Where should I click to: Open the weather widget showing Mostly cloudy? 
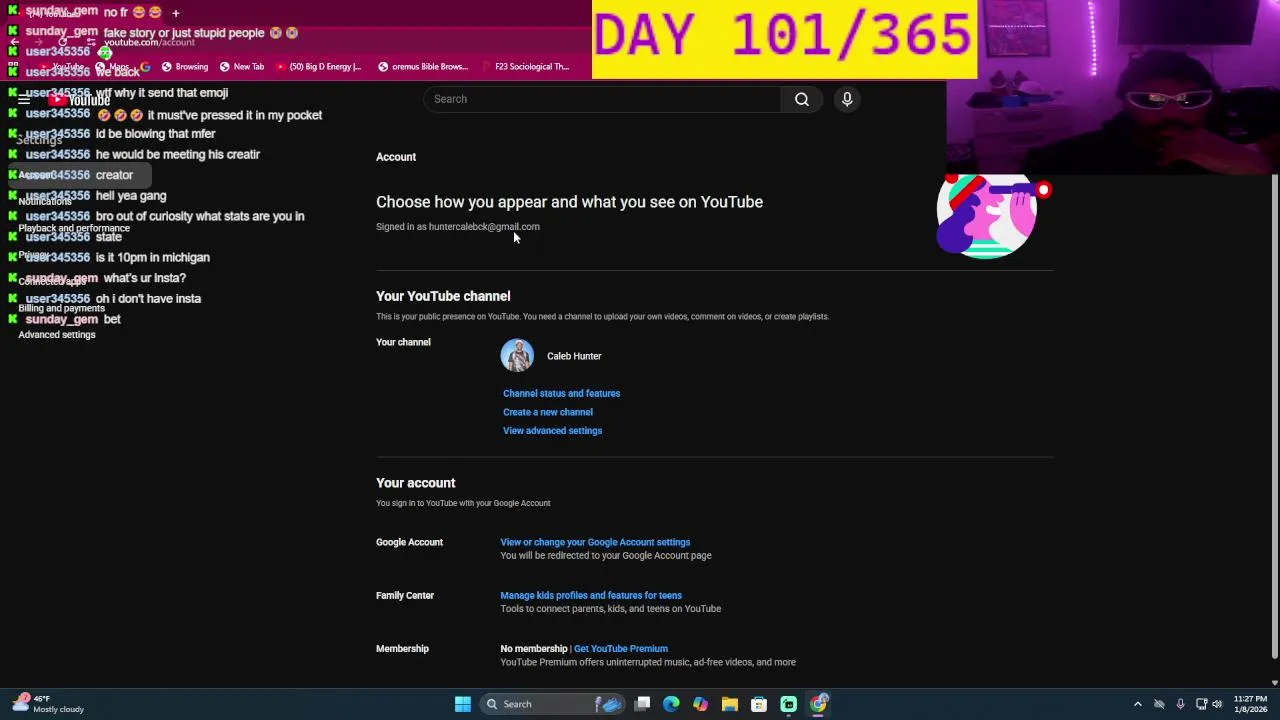click(x=48, y=704)
